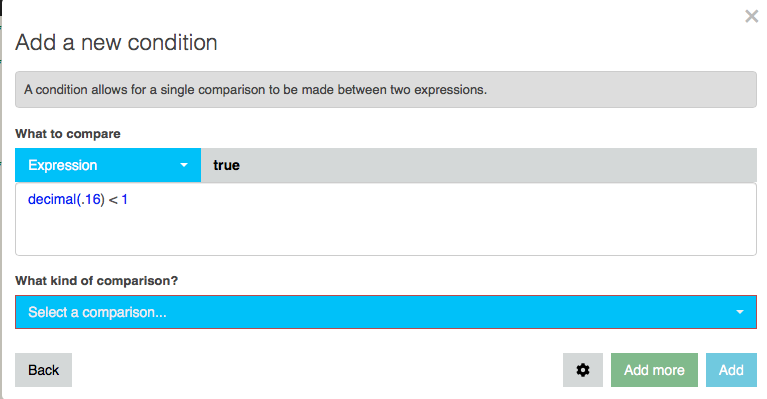Open the gear settings button
Image resolution: width=767 pixels, height=399 pixels.
point(583,370)
